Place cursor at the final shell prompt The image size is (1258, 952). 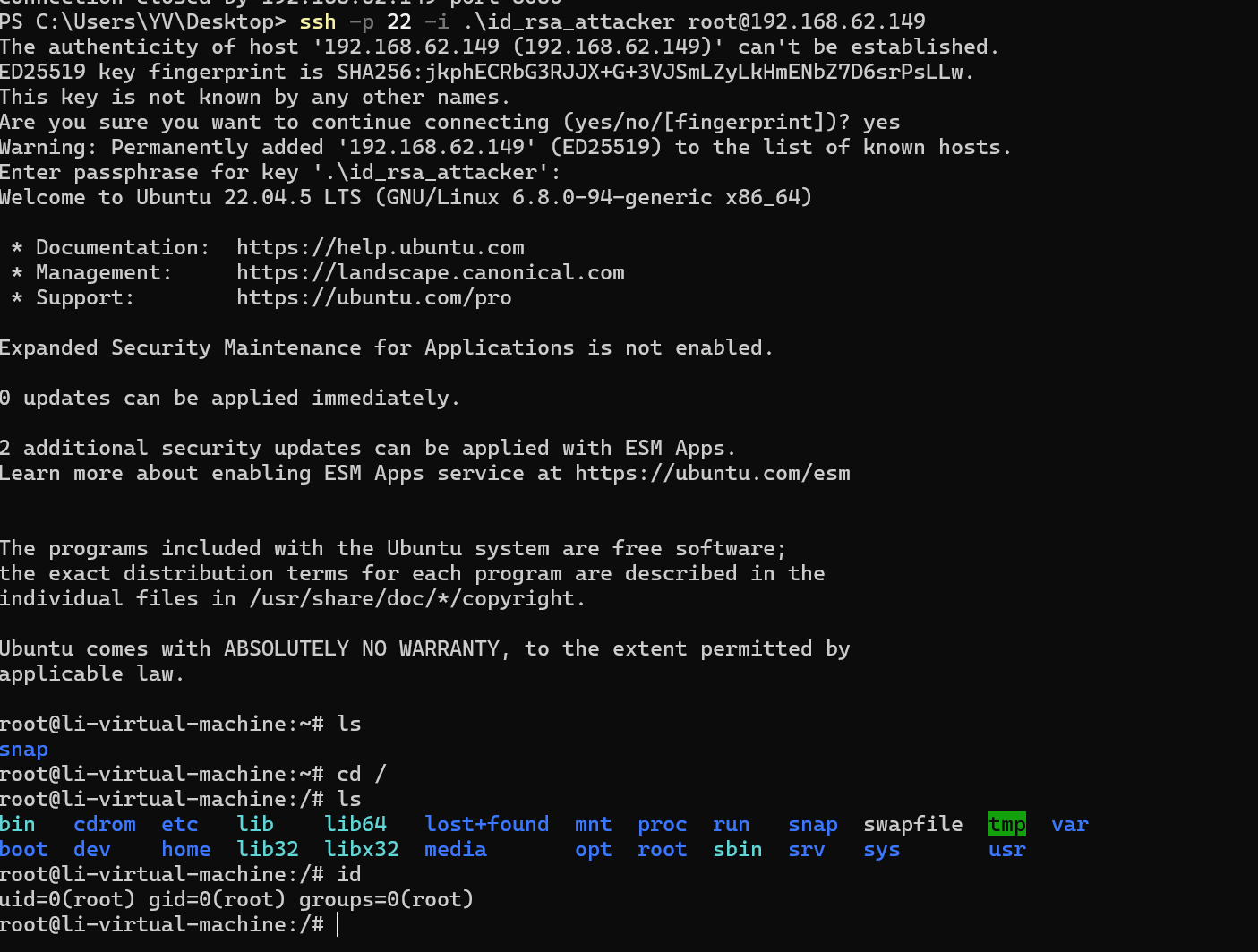(x=338, y=924)
